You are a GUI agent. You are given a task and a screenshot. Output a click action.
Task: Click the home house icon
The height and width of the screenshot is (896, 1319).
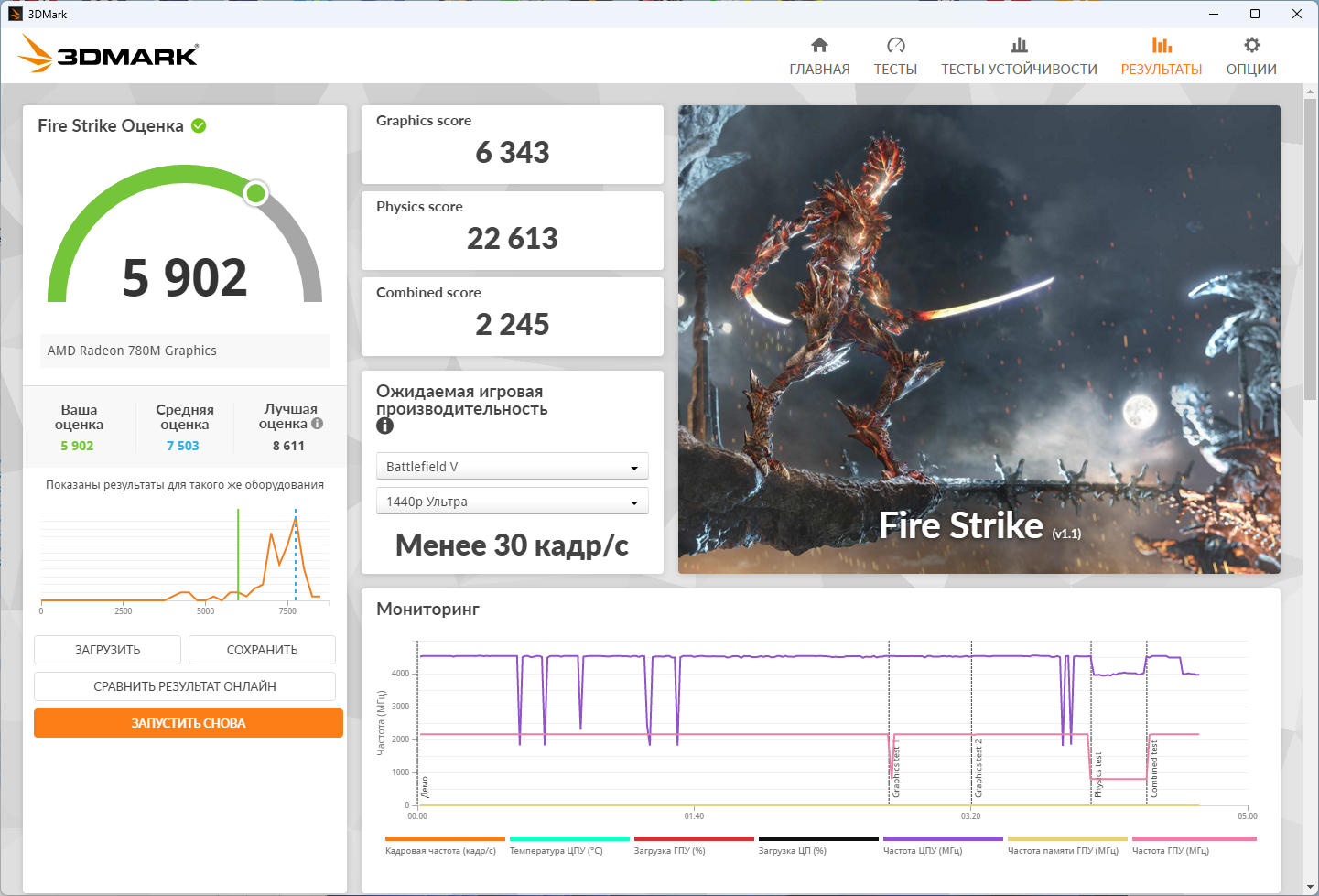(x=819, y=45)
